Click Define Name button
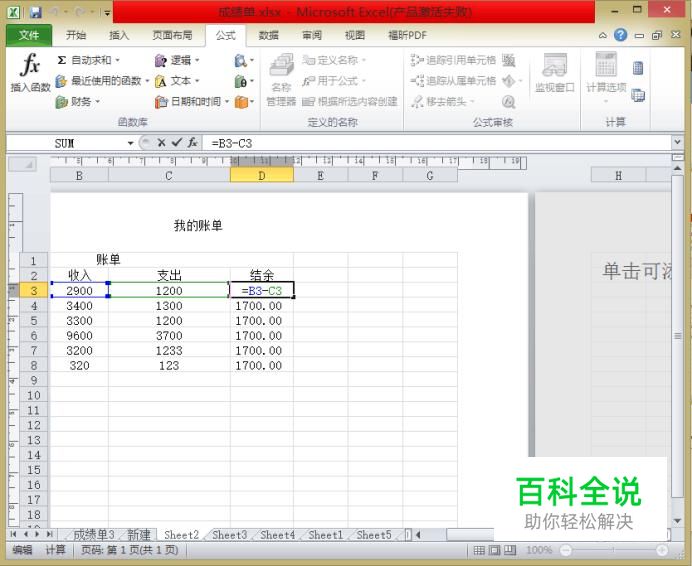This screenshot has height=566, width=692. 334,60
